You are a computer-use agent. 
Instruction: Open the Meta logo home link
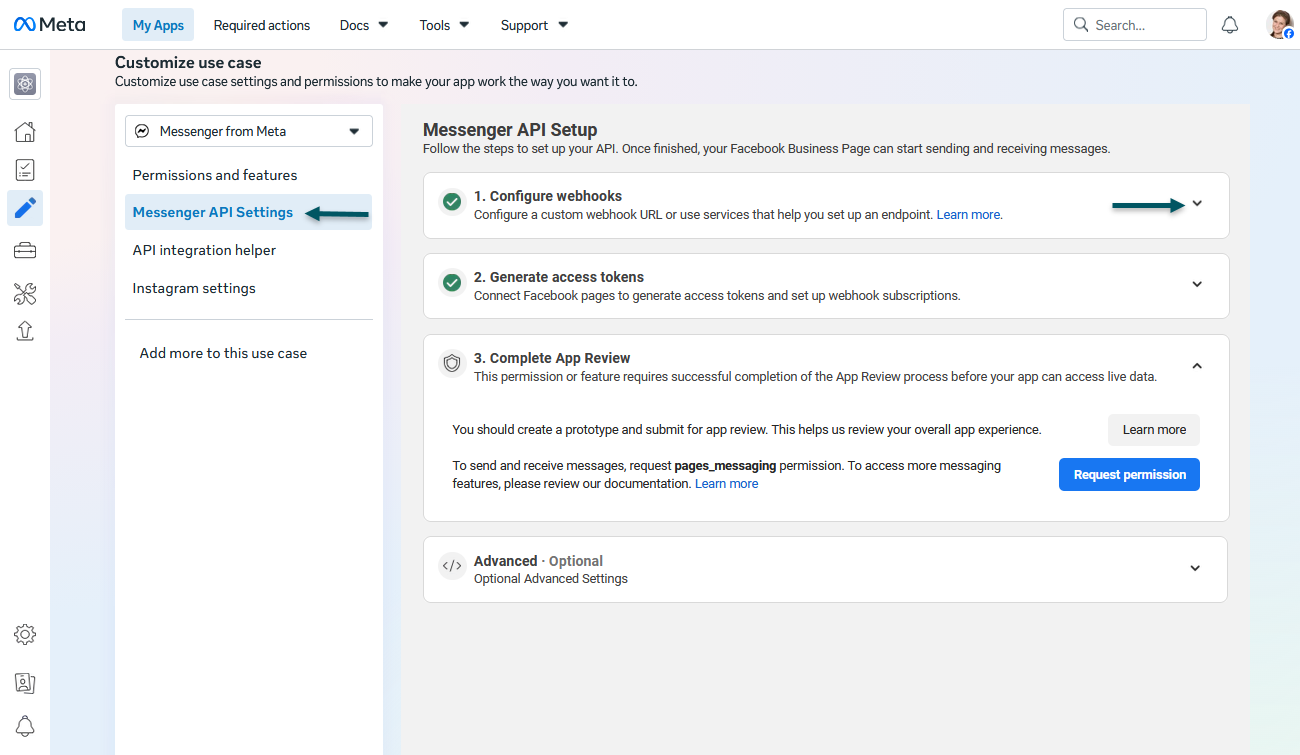[x=50, y=25]
